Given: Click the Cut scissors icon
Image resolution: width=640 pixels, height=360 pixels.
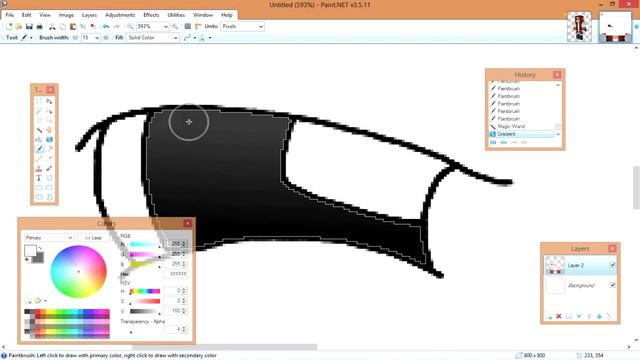Looking at the screenshot, I should point(52,27).
